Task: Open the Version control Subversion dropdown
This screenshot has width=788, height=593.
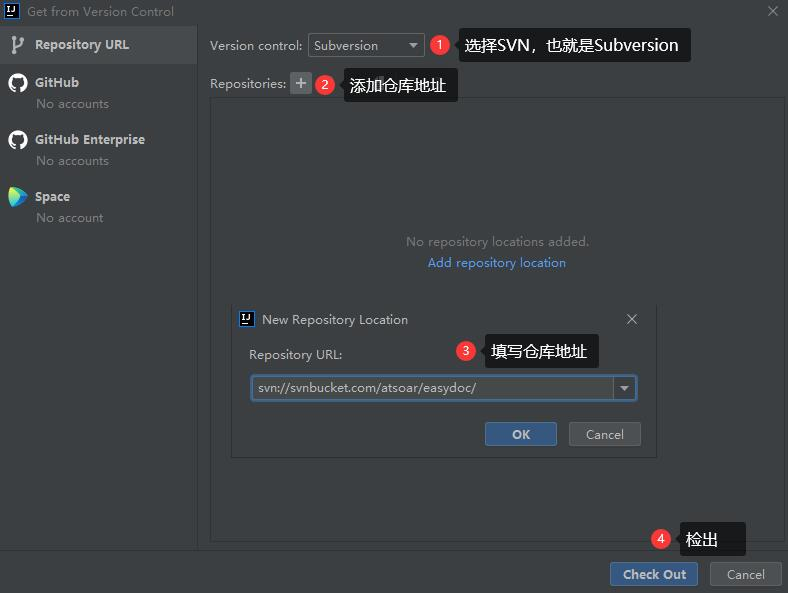Action: (x=366, y=45)
